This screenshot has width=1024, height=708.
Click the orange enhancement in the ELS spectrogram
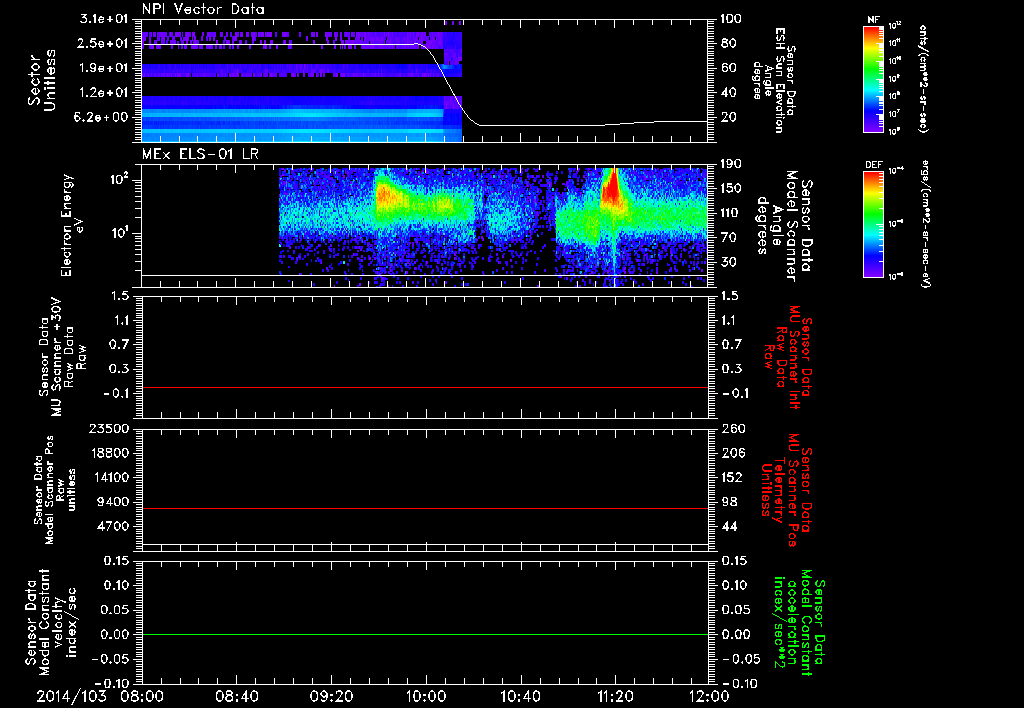click(x=385, y=196)
